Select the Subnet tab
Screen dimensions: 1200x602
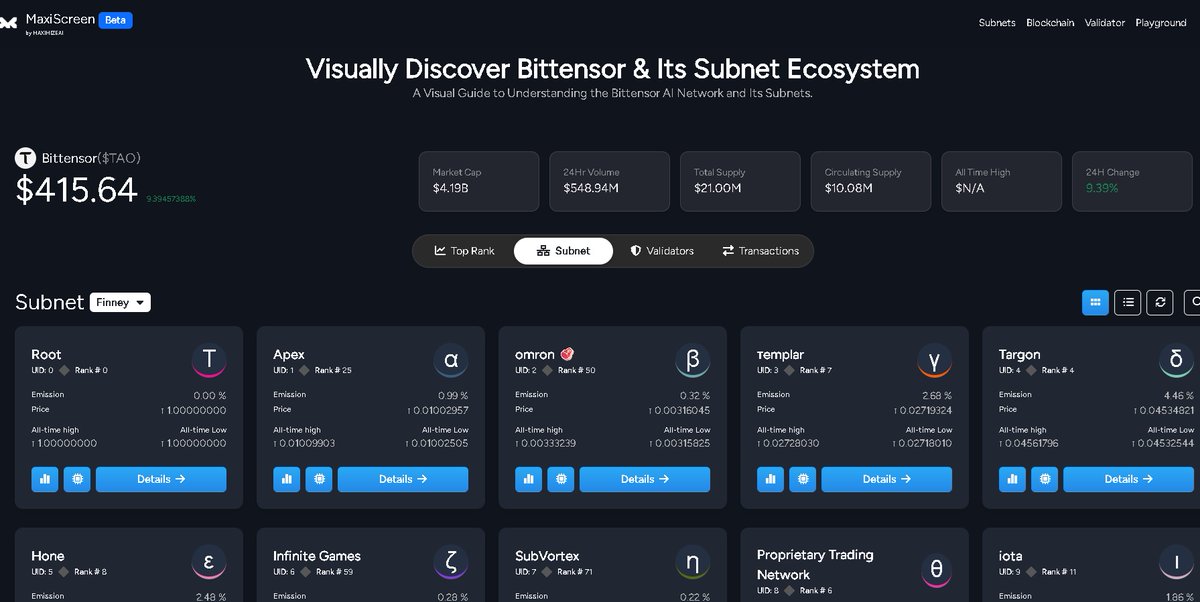tap(563, 251)
